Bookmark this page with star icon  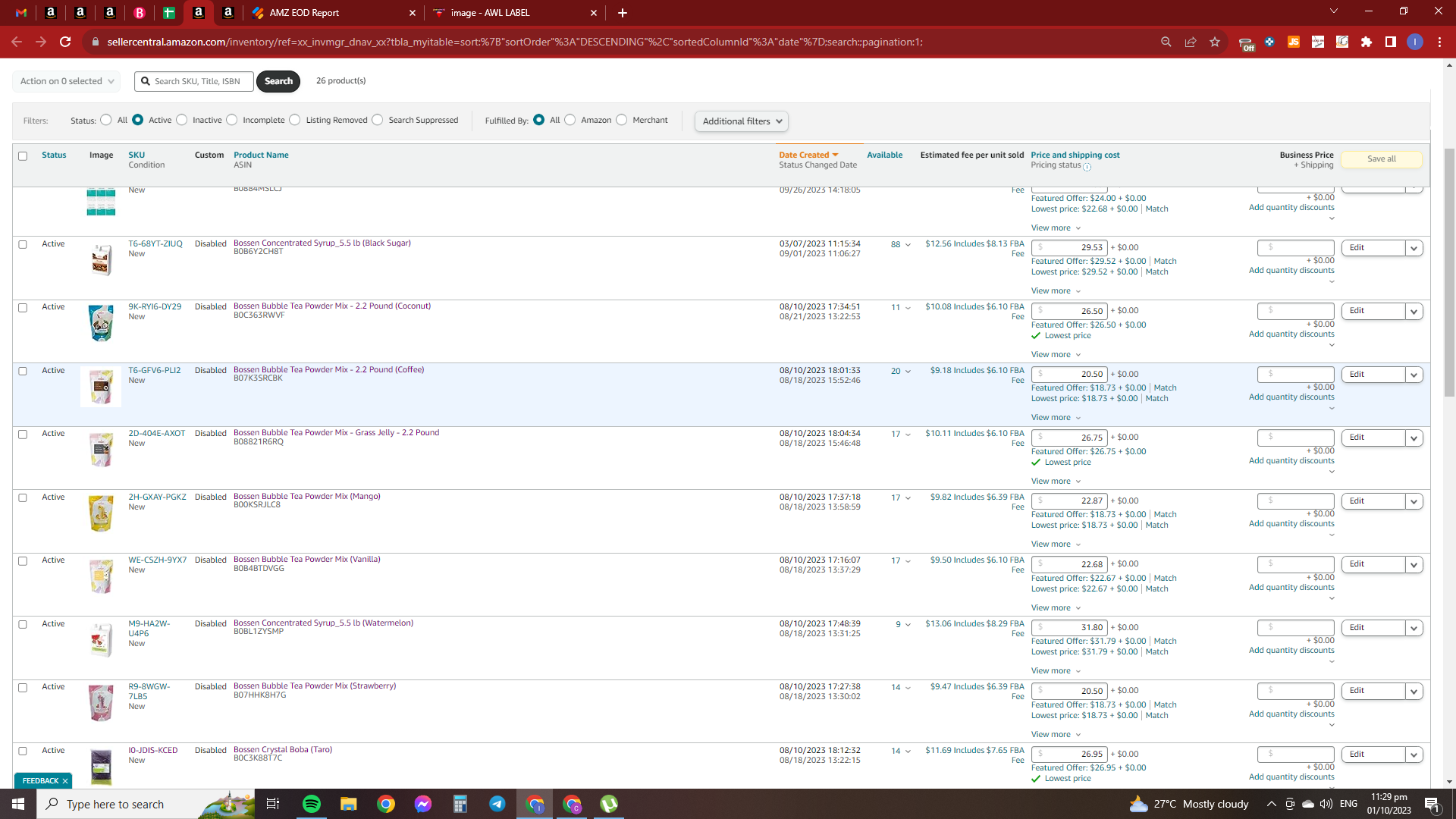click(1215, 42)
